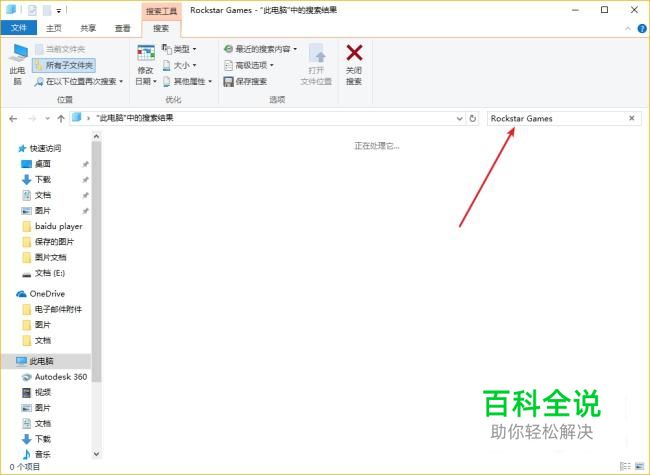Open the 保存的图片 folder
This screenshot has width=650, height=475.
click(x=49, y=242)
